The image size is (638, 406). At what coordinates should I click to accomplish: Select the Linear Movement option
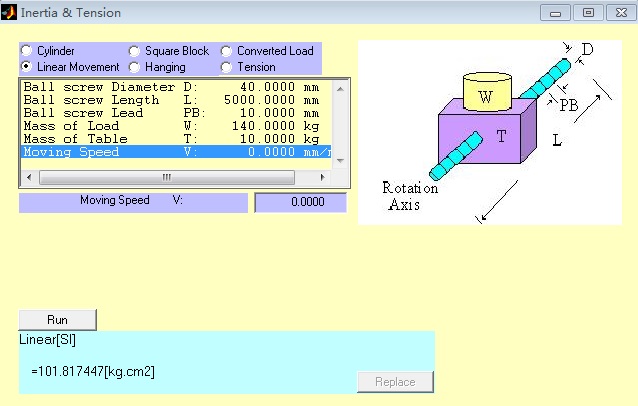[27, 67]
